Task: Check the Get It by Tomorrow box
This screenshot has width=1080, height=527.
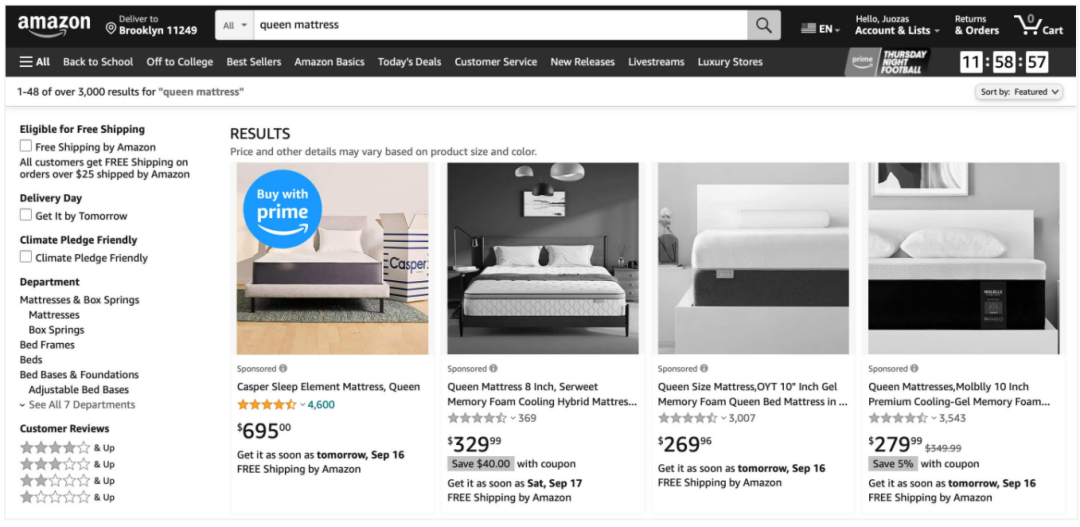Action: coord(26,215)
